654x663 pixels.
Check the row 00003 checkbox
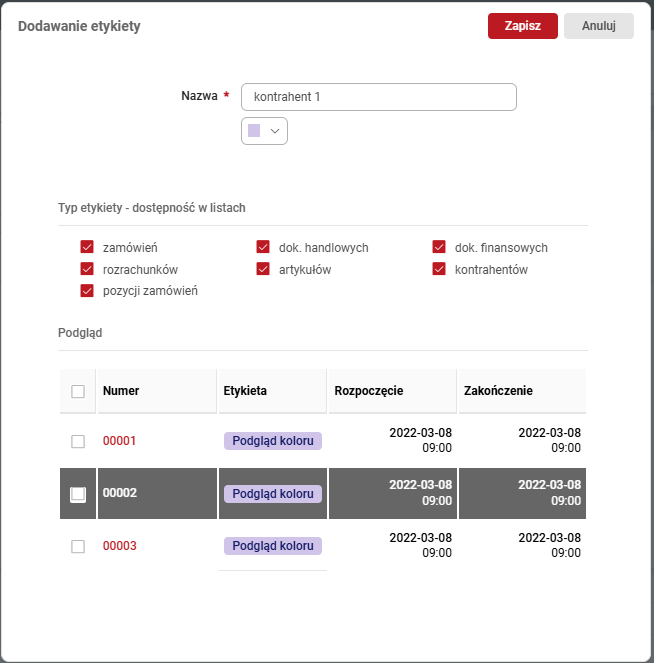(x=78, y=546)
